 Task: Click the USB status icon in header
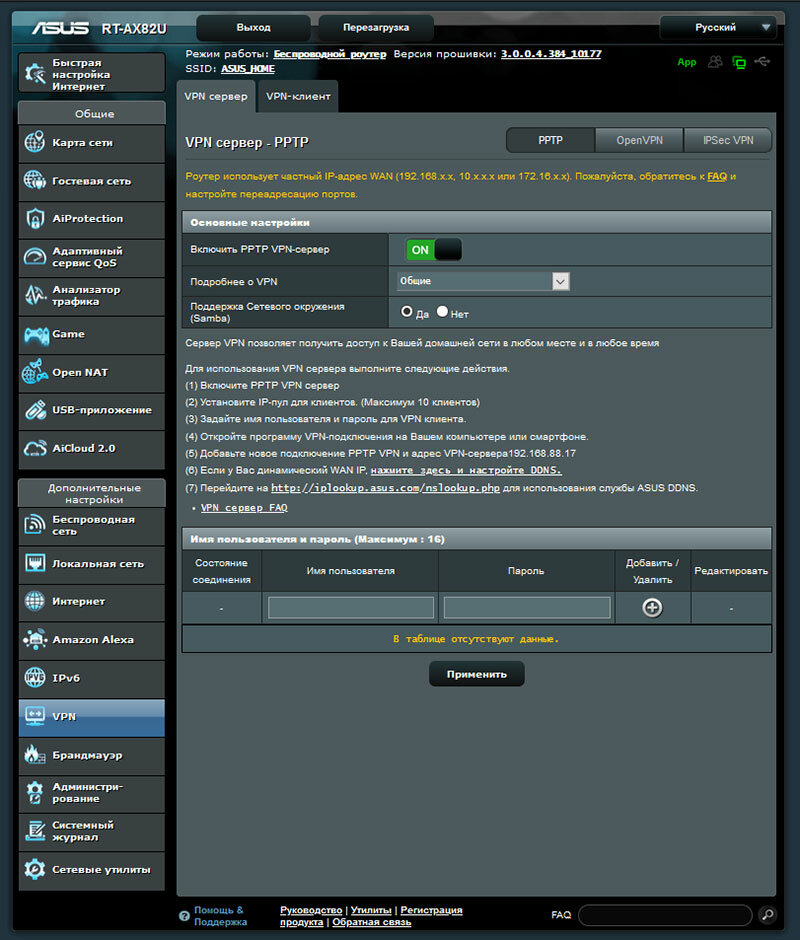point(762,61)
